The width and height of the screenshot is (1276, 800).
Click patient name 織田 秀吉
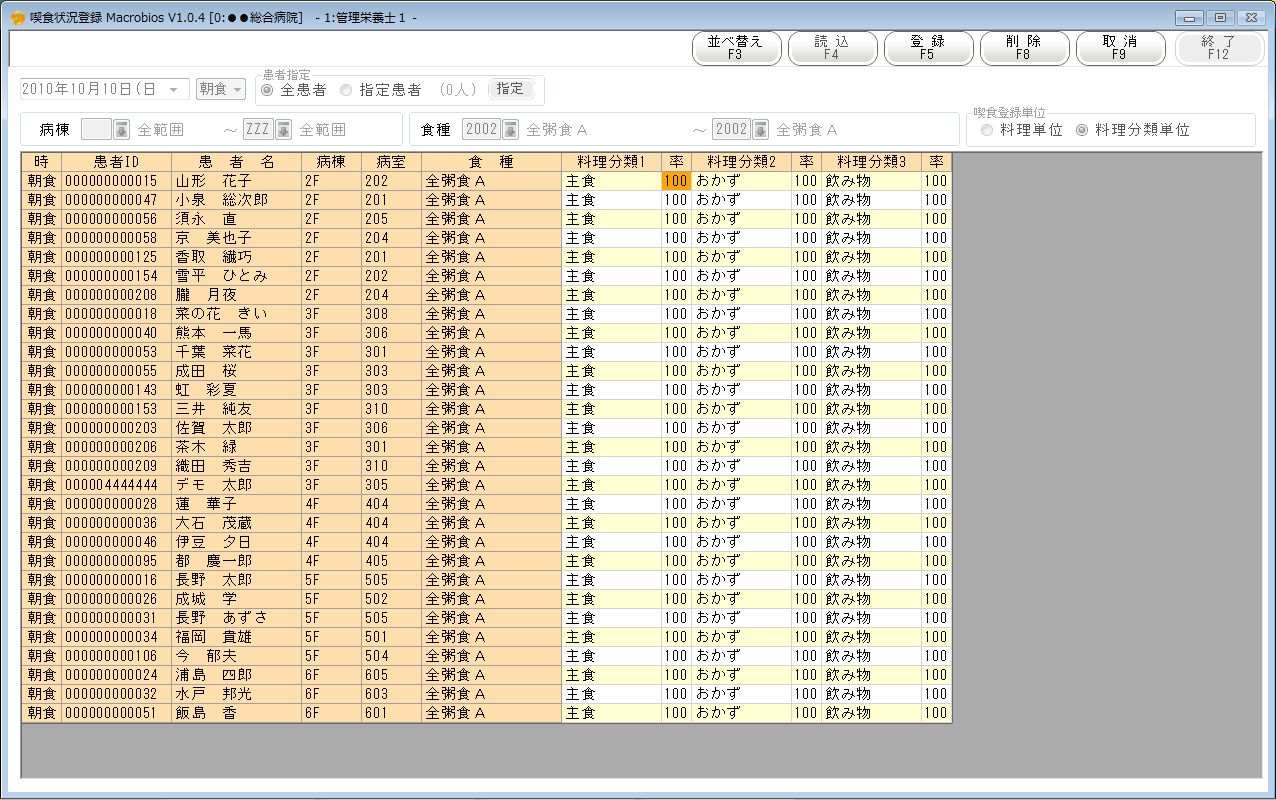pos(236,466)
